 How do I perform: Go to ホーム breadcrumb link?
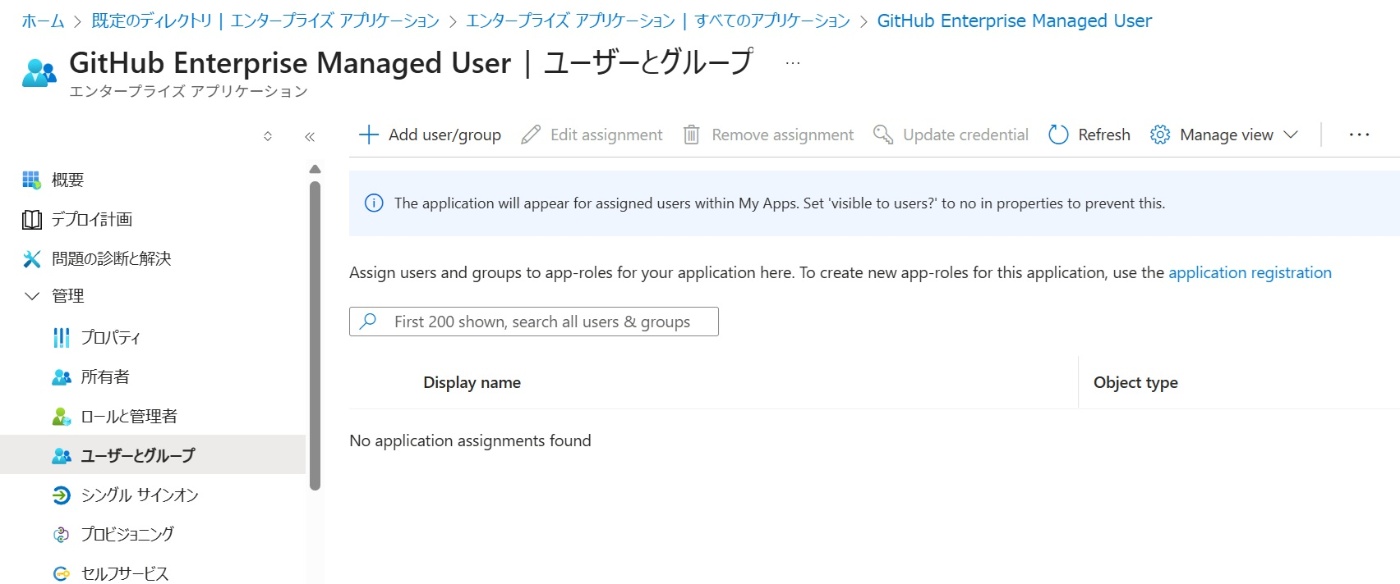(x=43, y=21)
